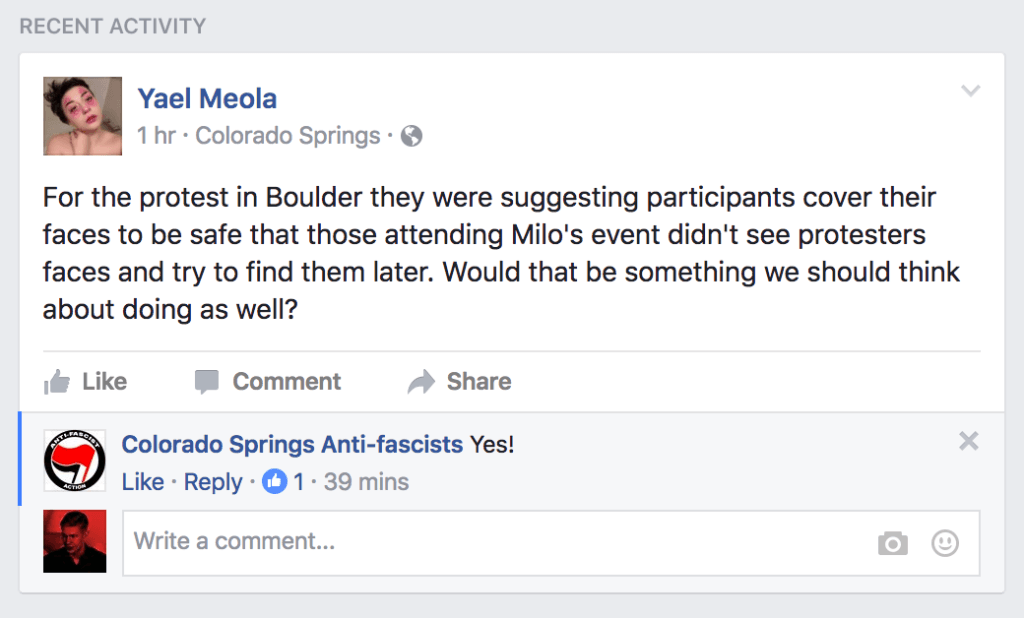Click the Write a comment input field

(551, 543)
